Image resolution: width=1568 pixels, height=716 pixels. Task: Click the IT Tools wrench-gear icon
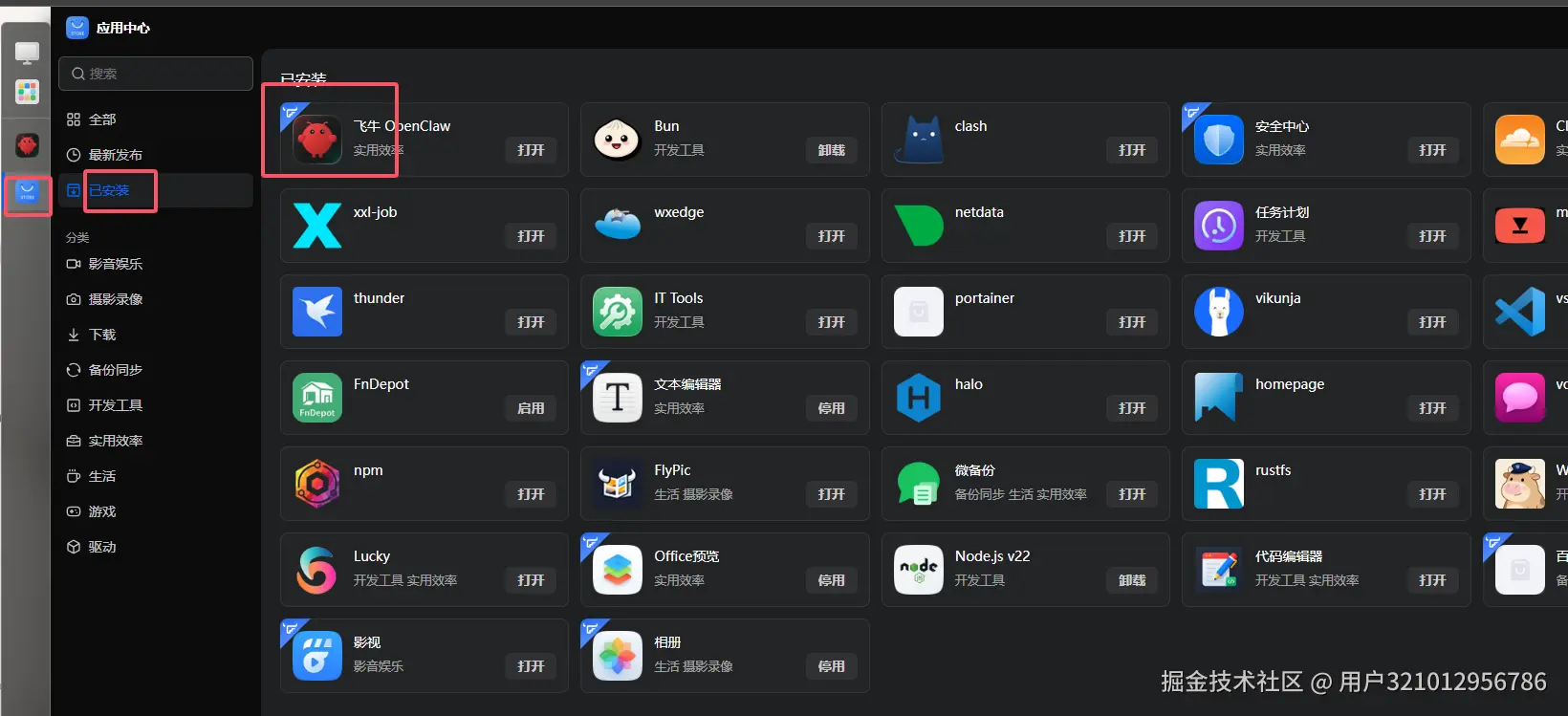[617, 312]
